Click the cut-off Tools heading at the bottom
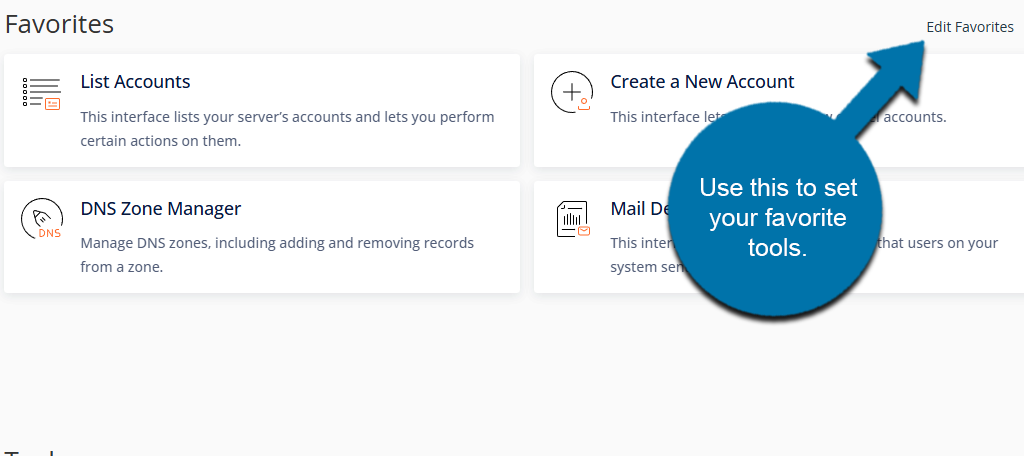Screen dimensions: 1024x456 point(30,452)
